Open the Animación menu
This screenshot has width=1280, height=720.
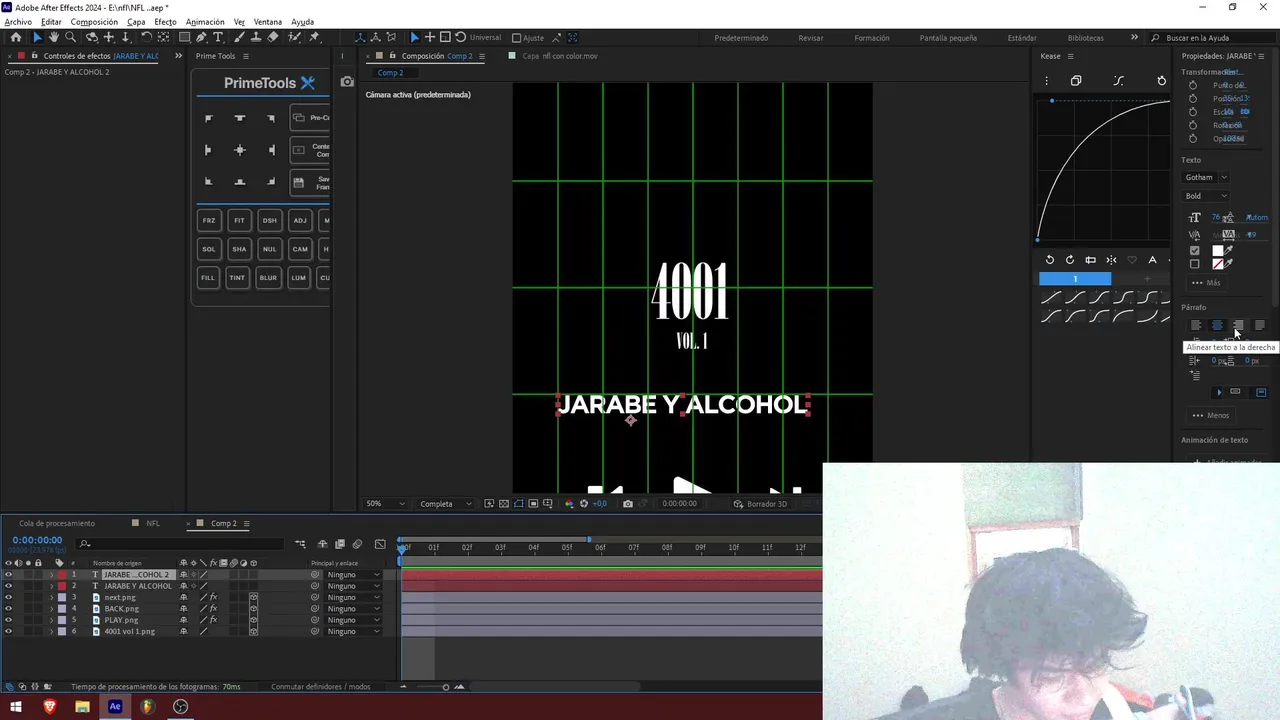205,22
